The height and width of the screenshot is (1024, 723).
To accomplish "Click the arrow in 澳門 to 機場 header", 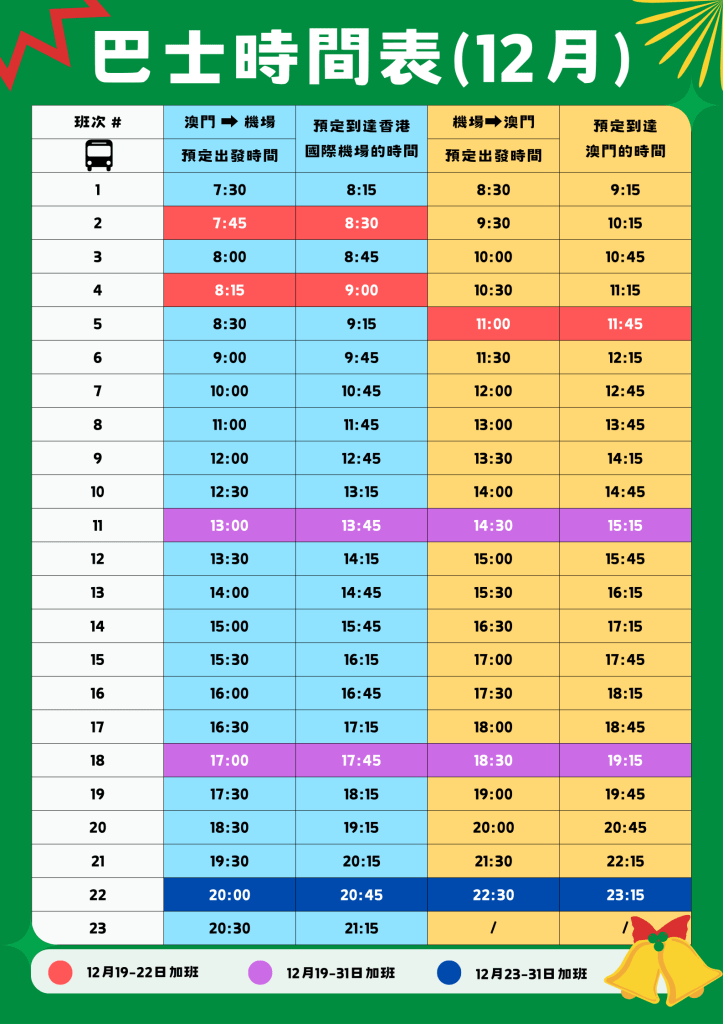I will coord(228,123).
